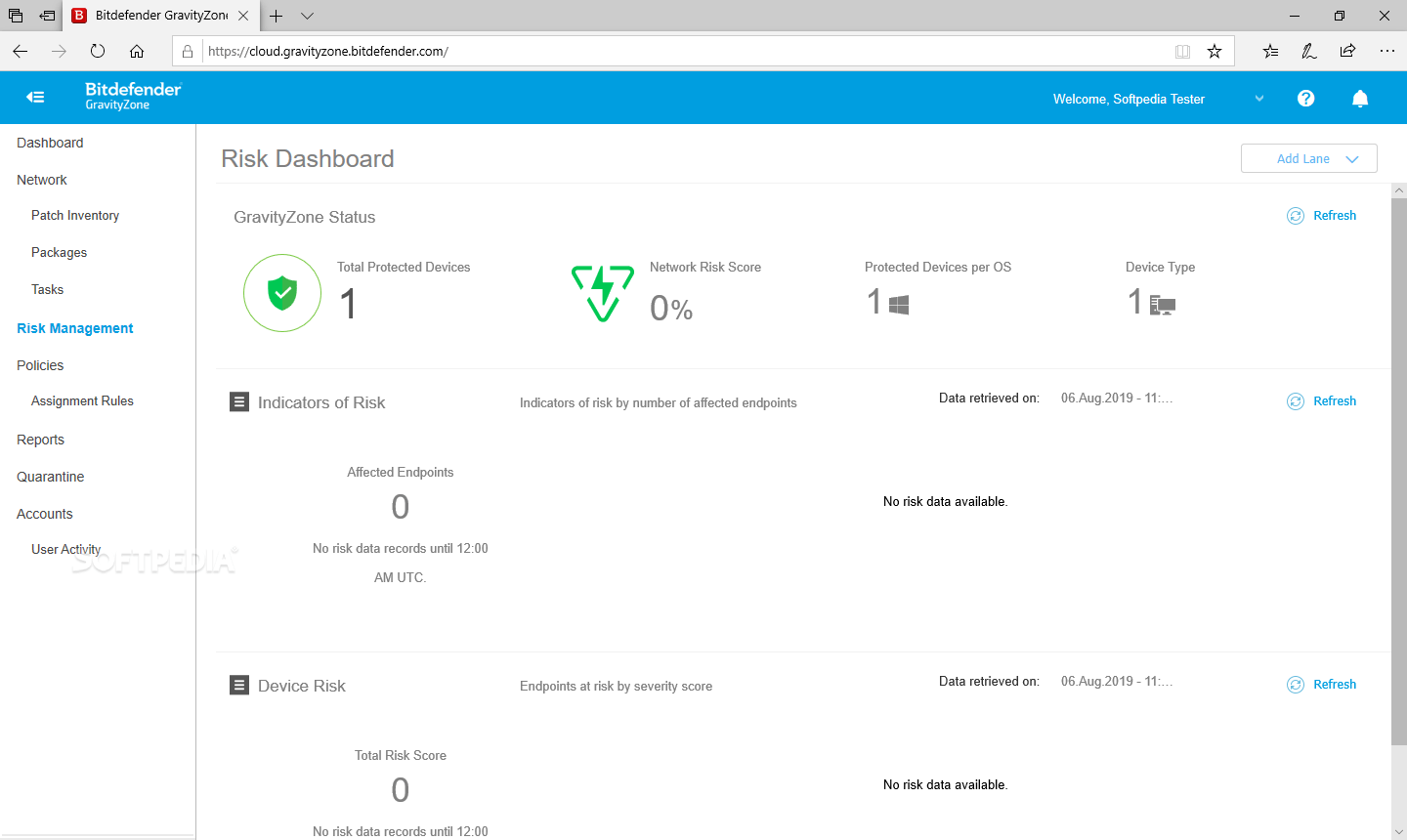Click Refresh link in GravityZone Status
The image size is (1407, 840).
point(1335,216)
